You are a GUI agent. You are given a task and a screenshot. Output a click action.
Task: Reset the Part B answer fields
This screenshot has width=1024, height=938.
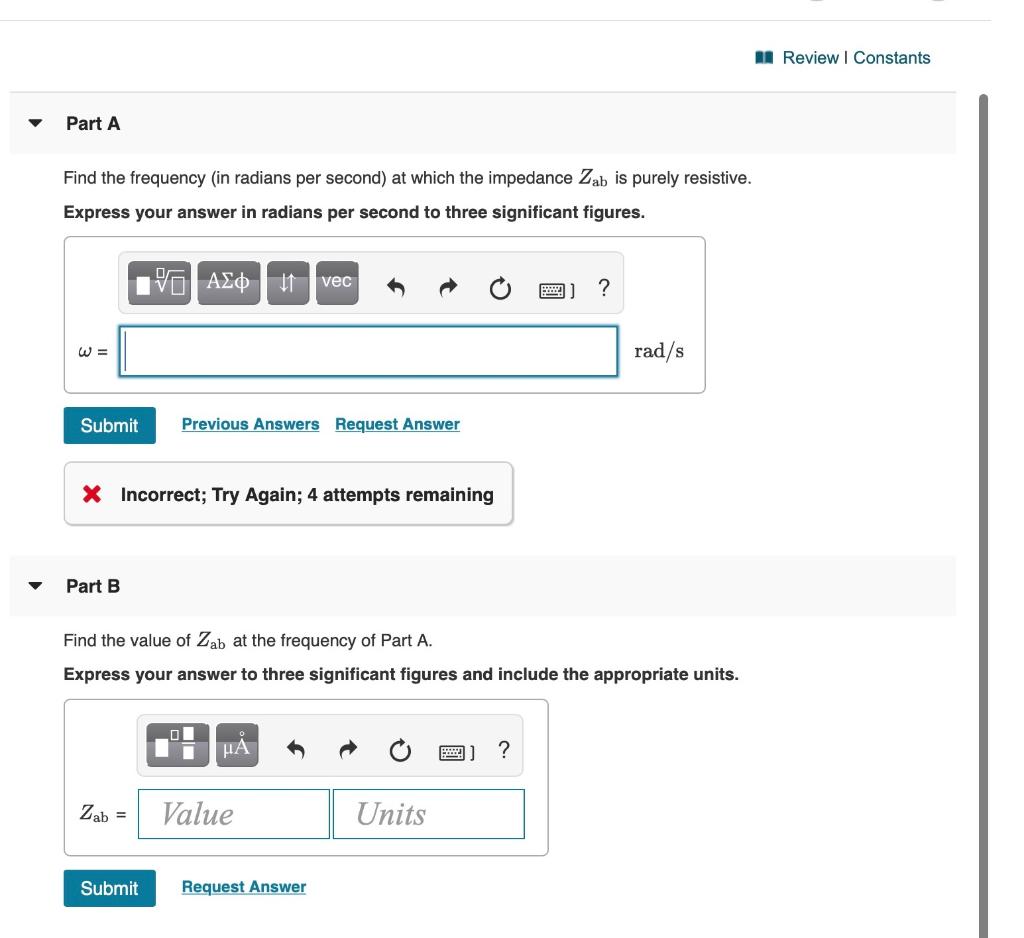click(x=400, y=751)
